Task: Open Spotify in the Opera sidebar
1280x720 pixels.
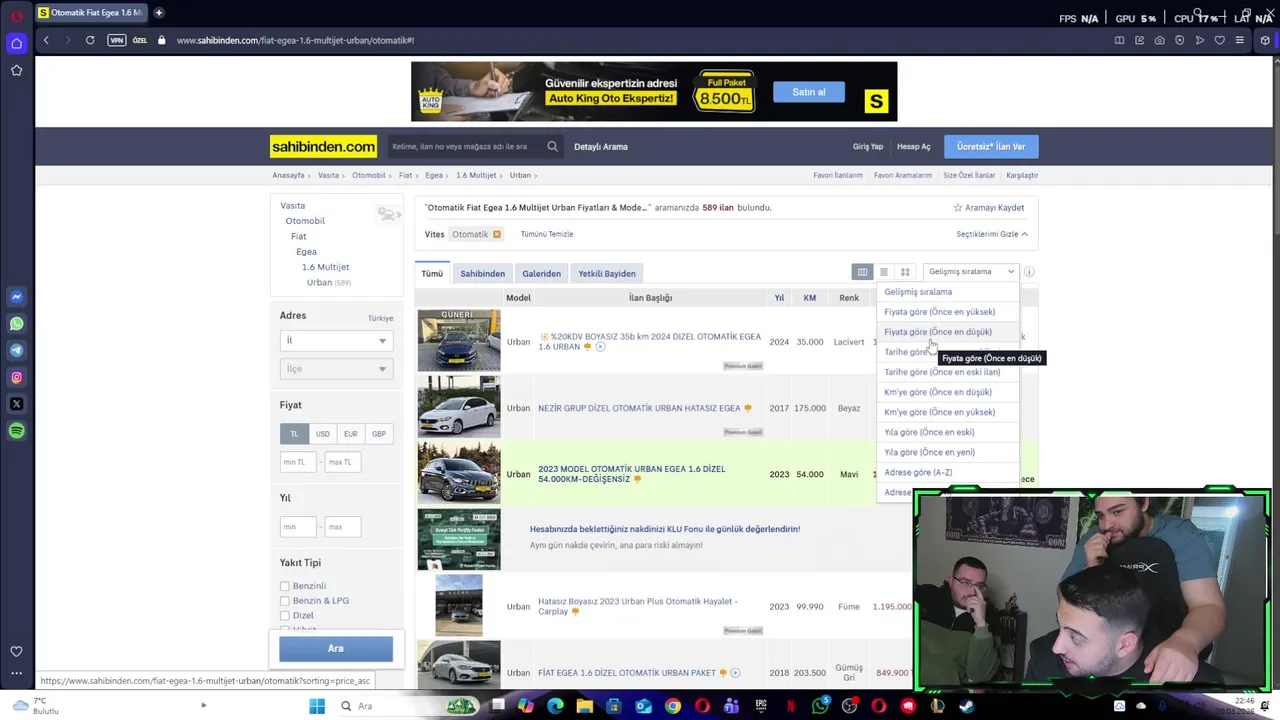Action: pyautogui.click(x=16, y=431)
